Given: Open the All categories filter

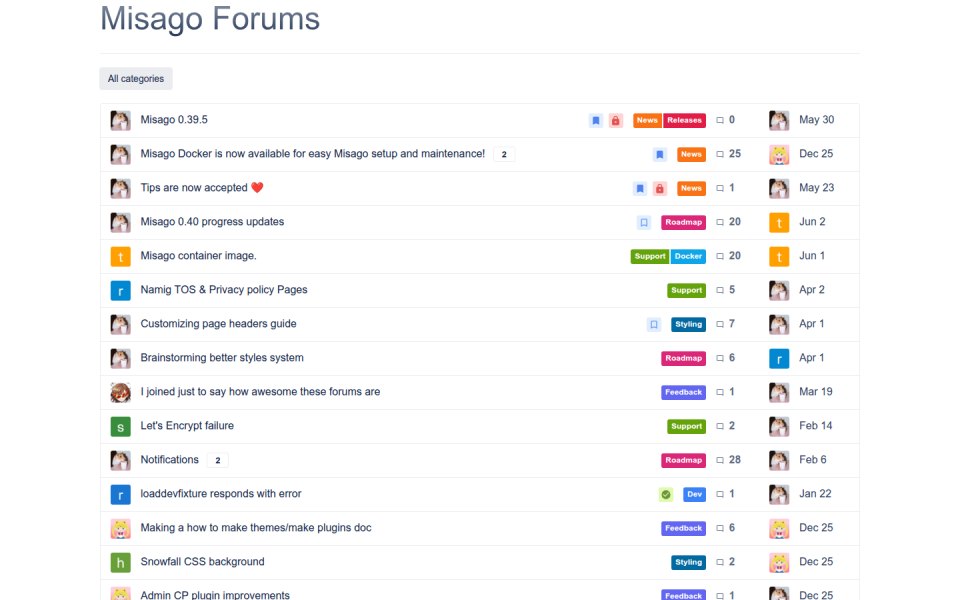Looking at the screenshot, I should 136,78.
